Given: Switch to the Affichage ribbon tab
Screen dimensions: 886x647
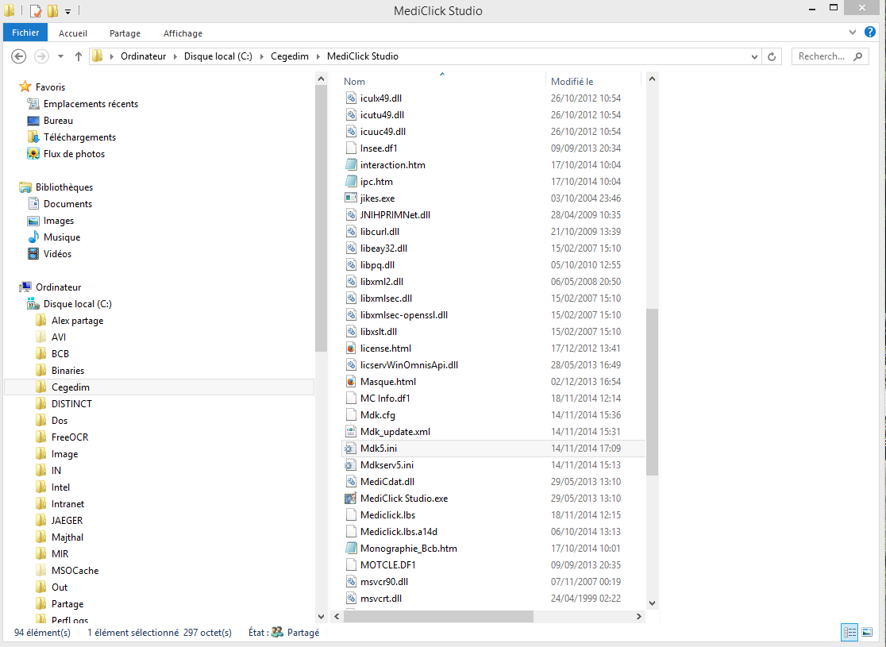Looking at the screenshot, I should [x=182, y=33].
